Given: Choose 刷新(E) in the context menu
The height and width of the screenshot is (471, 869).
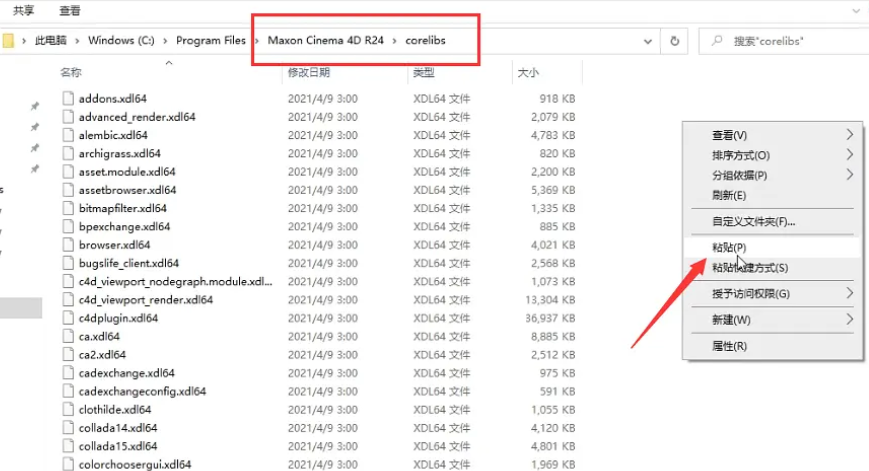Looking at the screenshot, I should coord(772,195).
